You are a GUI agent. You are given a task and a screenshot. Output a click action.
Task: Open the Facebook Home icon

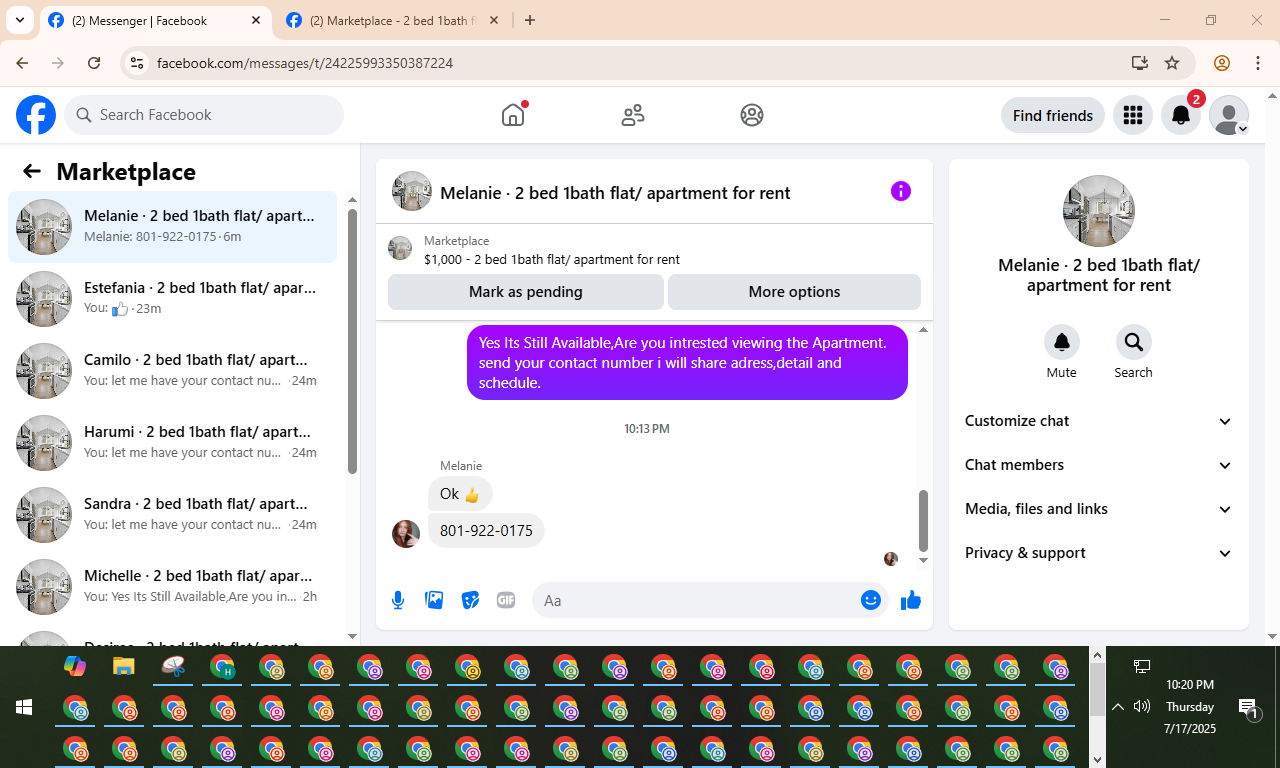513,115
